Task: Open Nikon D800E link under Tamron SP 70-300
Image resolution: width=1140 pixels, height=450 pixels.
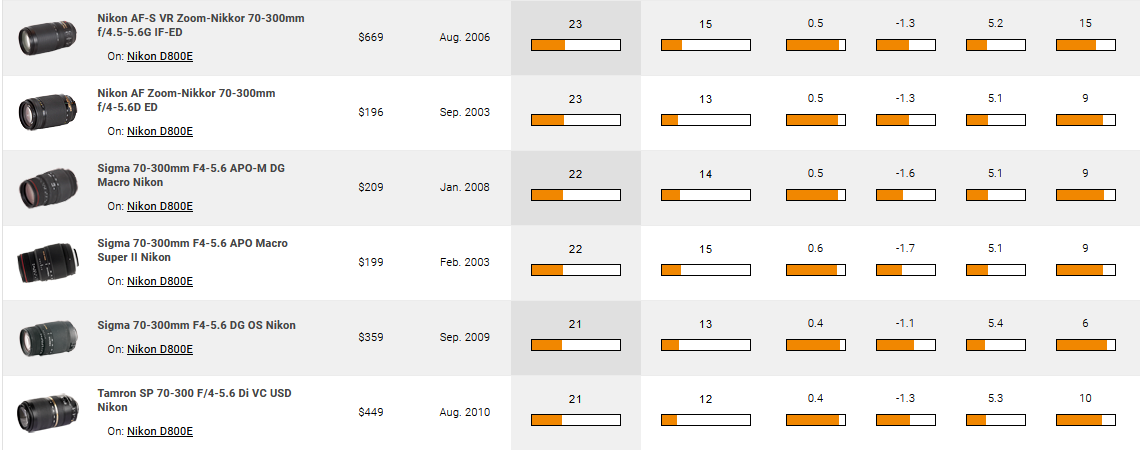Action: [160, 431]
